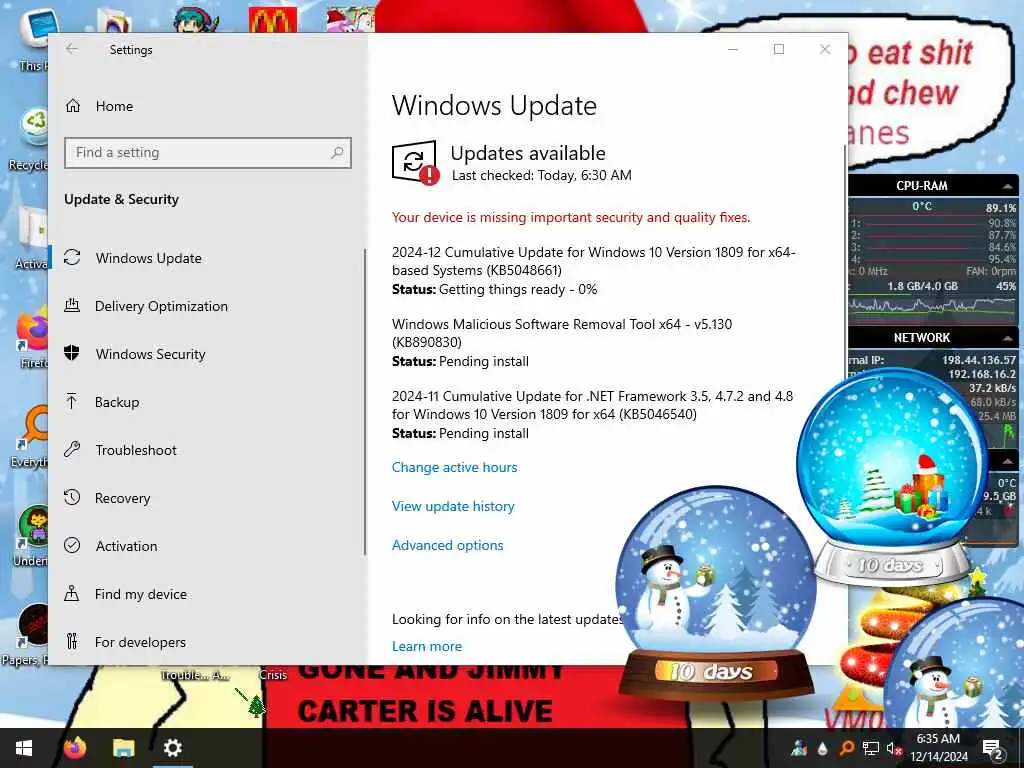Click the Last checked time text
Image resolution: width=1024 pixels, height=768 pixels.
click(x=542, y=175)
